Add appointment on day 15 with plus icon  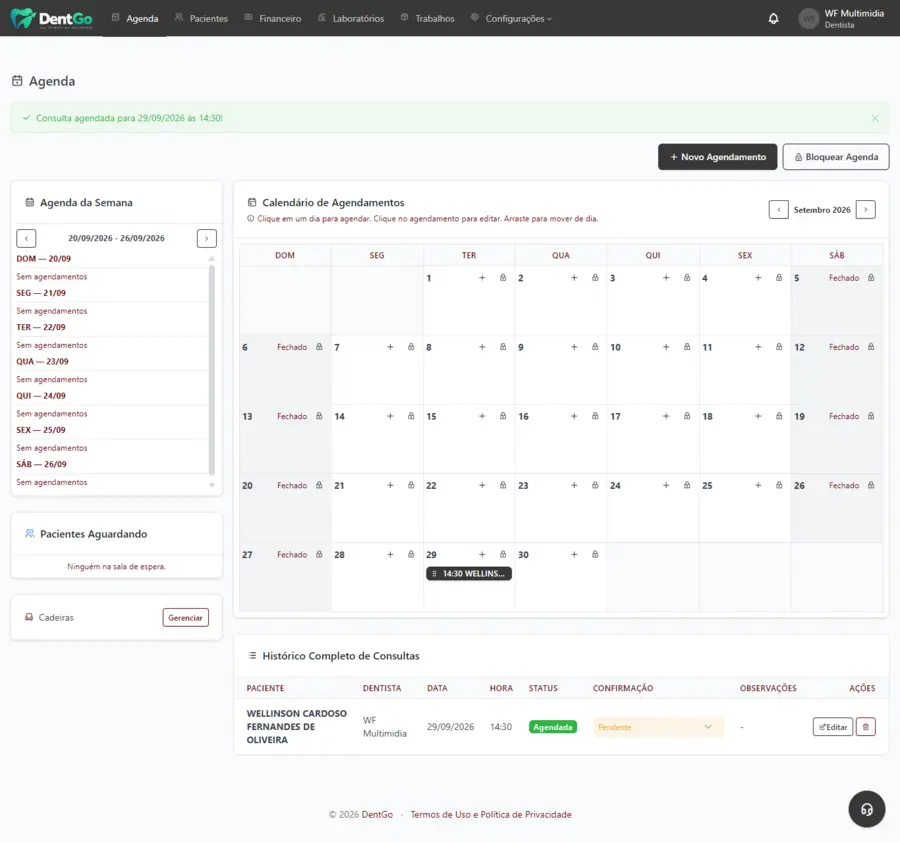pyautogui.click(x=482, y=416)
